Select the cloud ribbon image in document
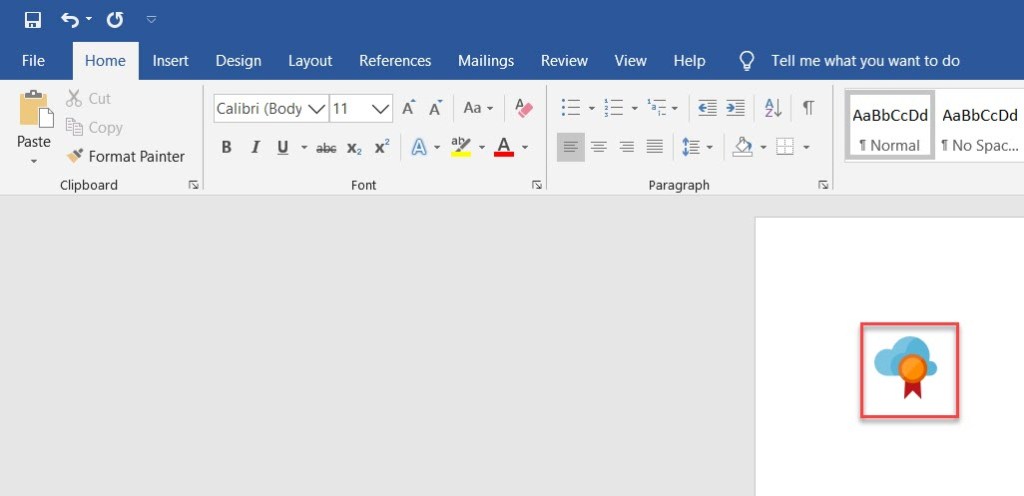The height and width of the screenshot is (496, 1024). tap(909, 370)
